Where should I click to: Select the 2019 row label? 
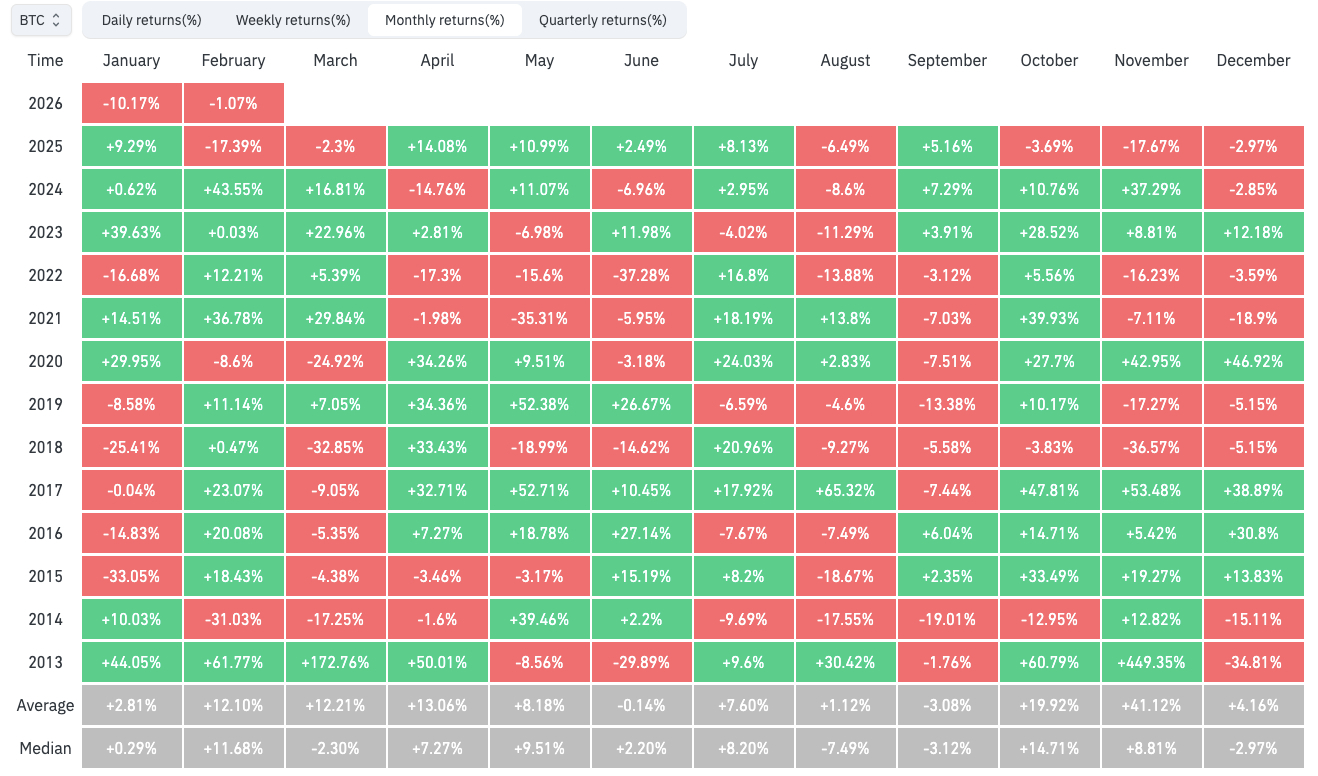click(45, 404)
